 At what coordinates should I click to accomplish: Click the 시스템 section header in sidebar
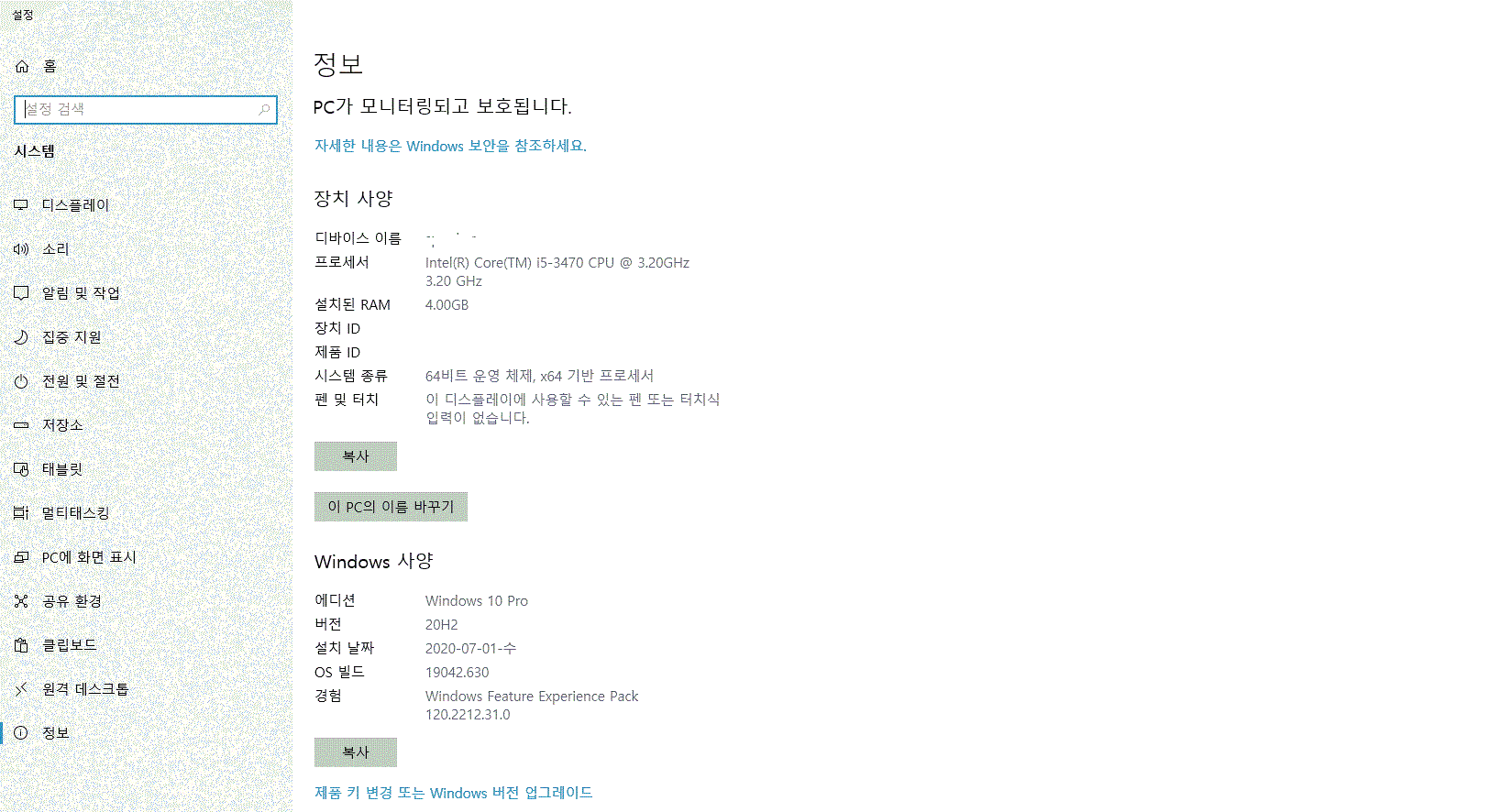[x=35, y=151]
